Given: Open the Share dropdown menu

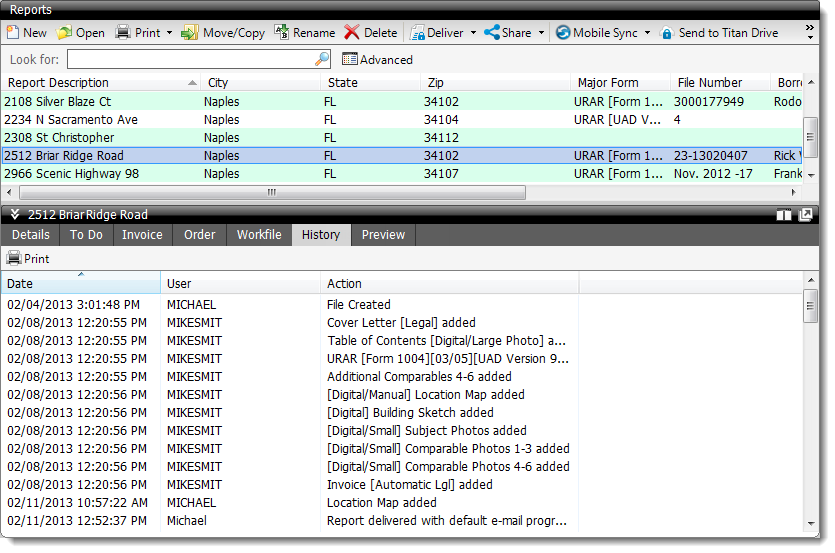Looking at the screenshot, I should coord(541,33).
